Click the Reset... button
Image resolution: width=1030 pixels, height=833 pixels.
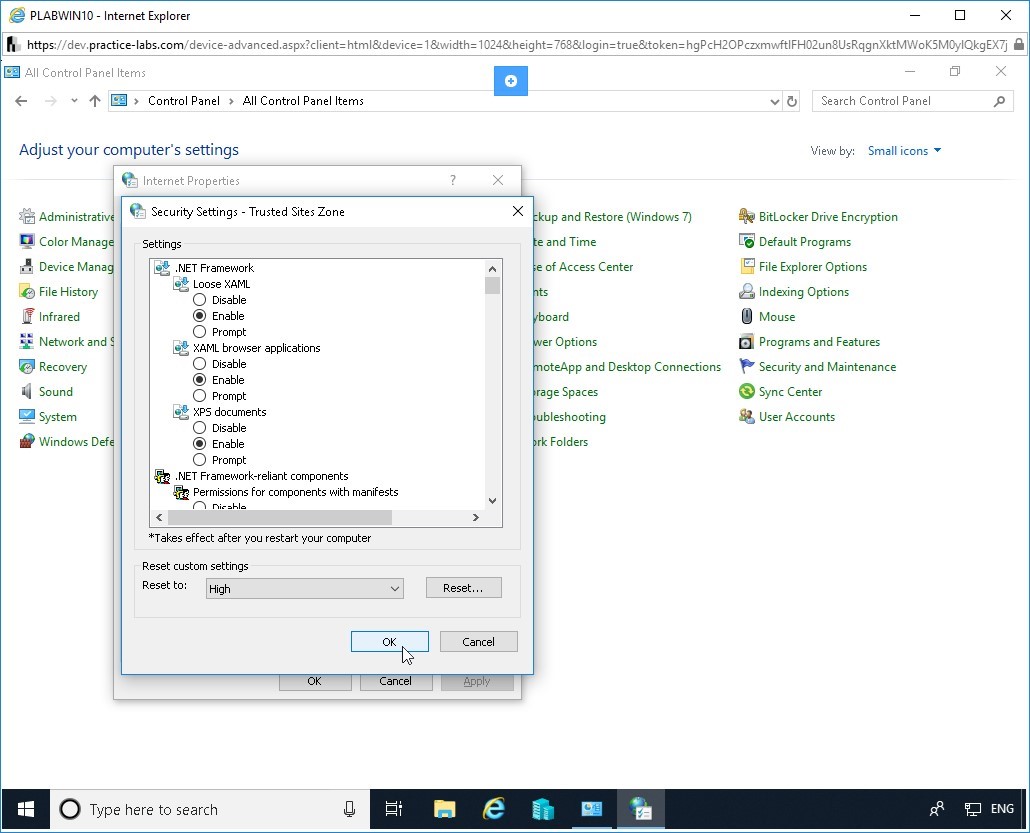pos(463,588)
